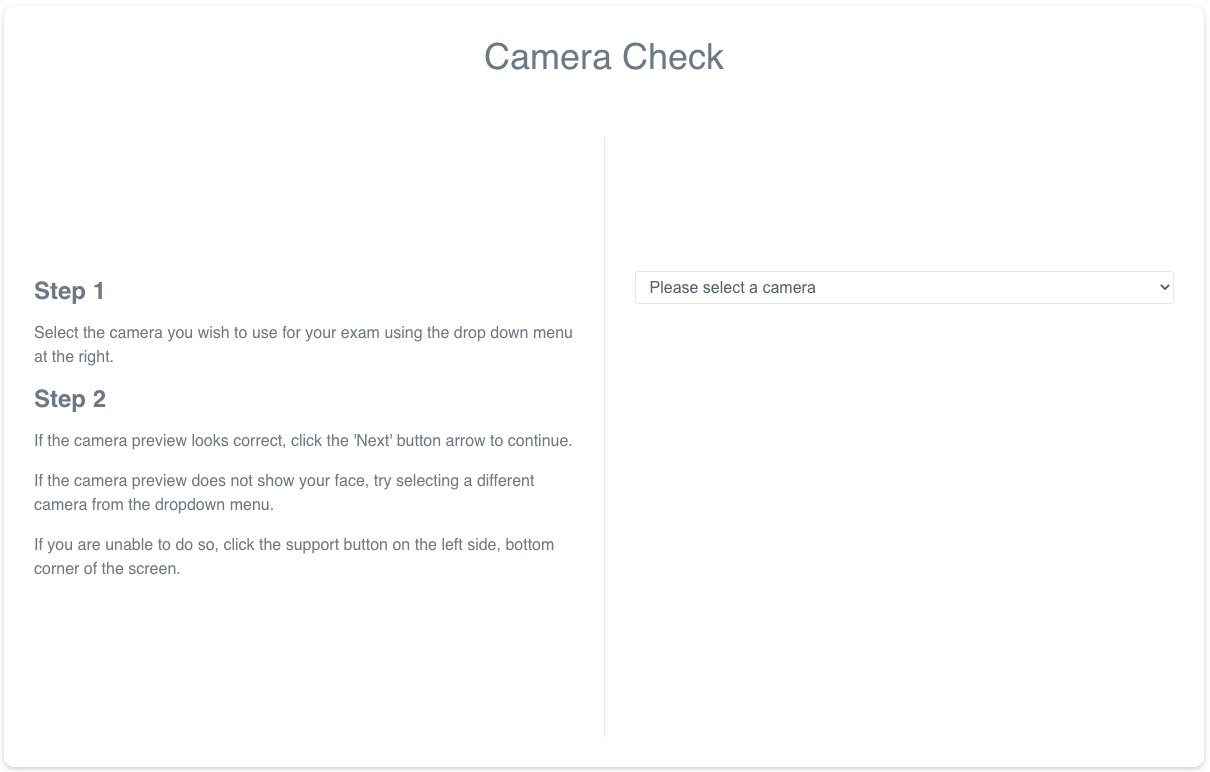Click the empty camera preview area below the dropdown

tap(904, 520)
